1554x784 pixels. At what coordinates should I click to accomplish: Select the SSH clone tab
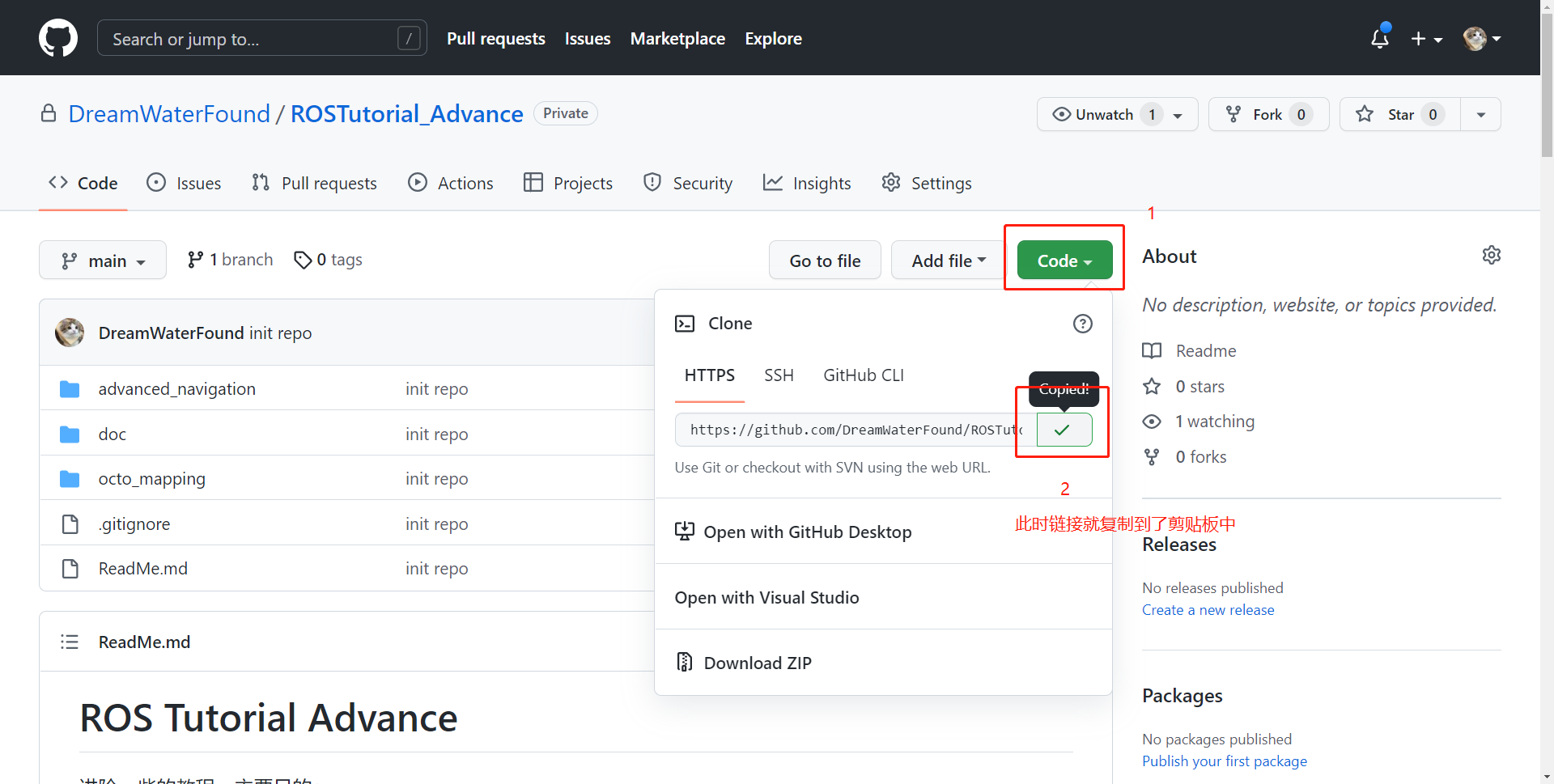coord(779,375)
